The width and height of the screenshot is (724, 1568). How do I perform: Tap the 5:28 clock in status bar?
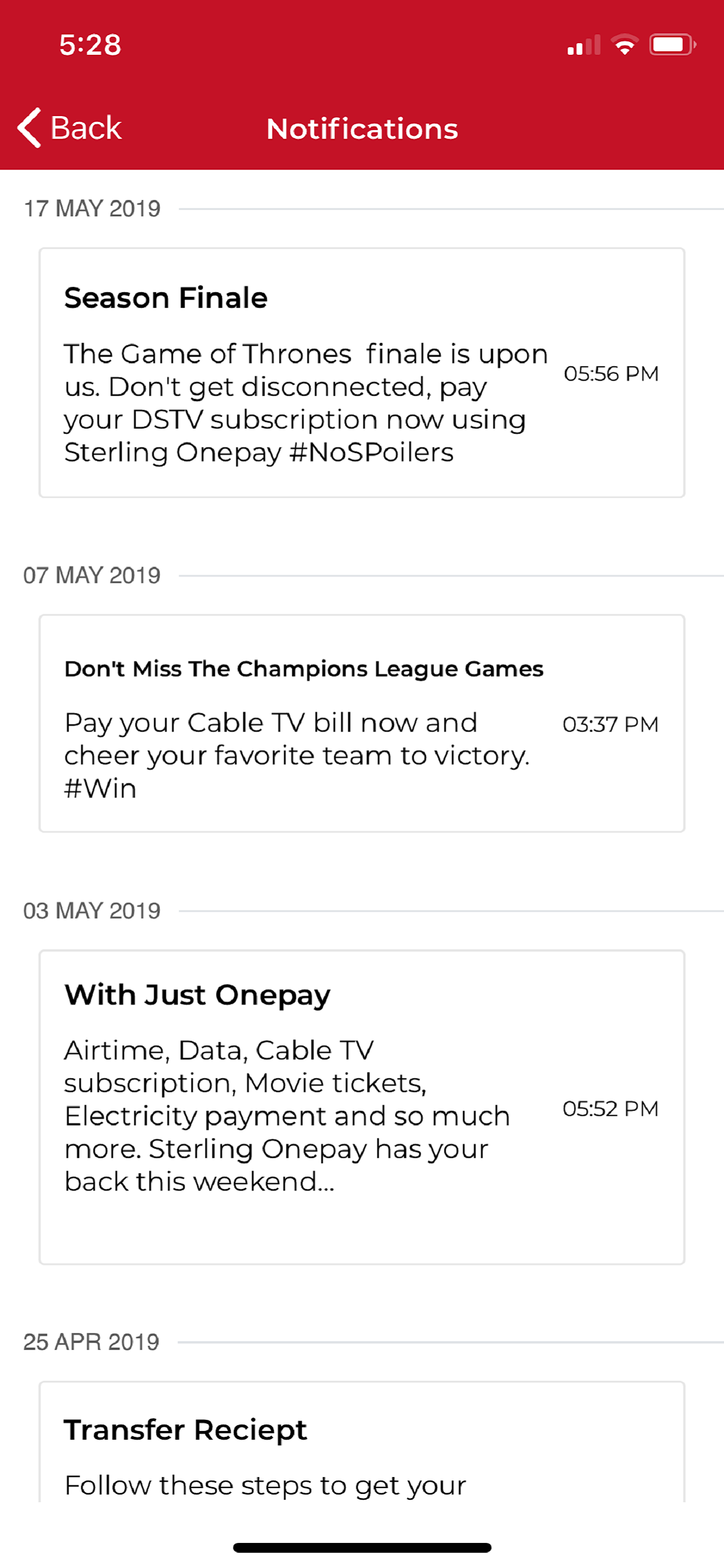[90, 45]
